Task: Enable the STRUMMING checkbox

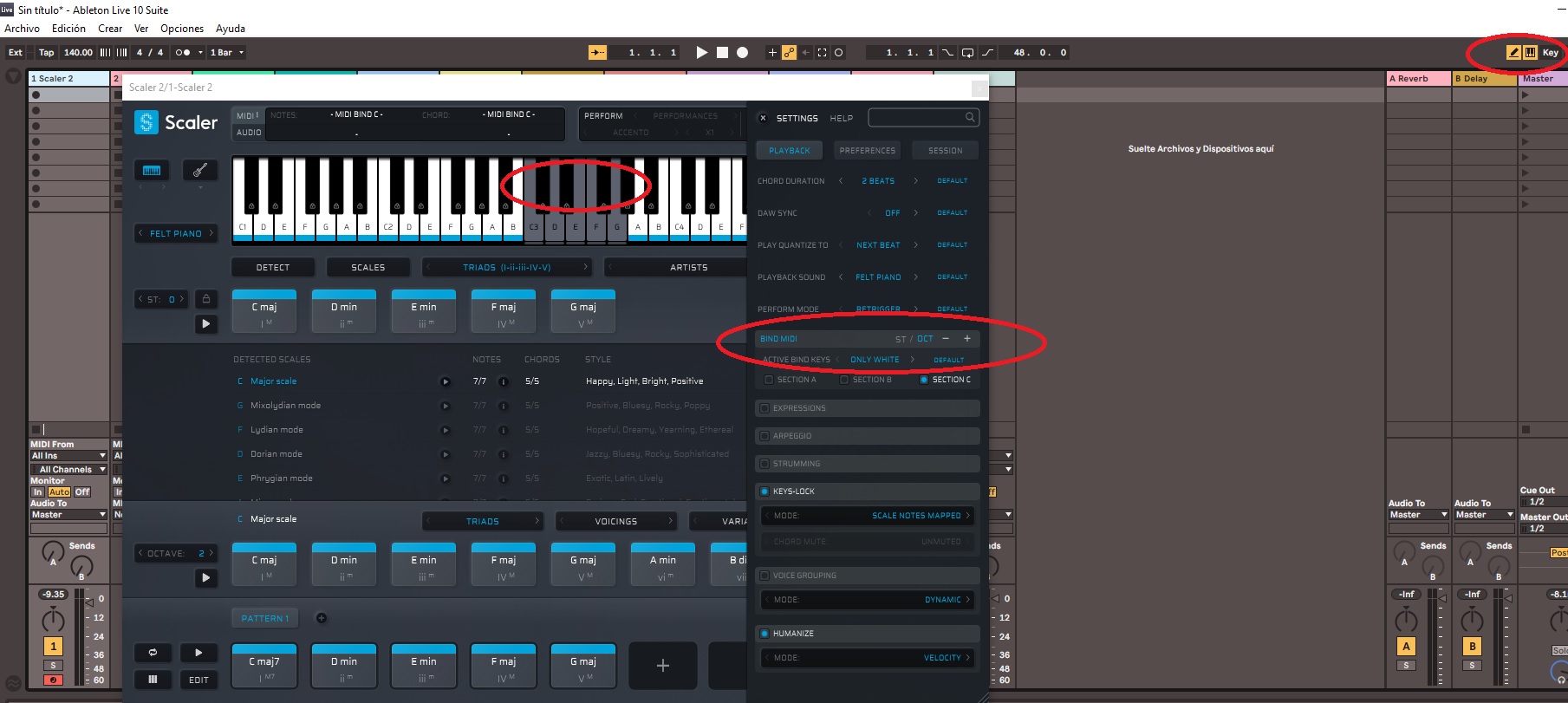Action: tap(764, 464)
